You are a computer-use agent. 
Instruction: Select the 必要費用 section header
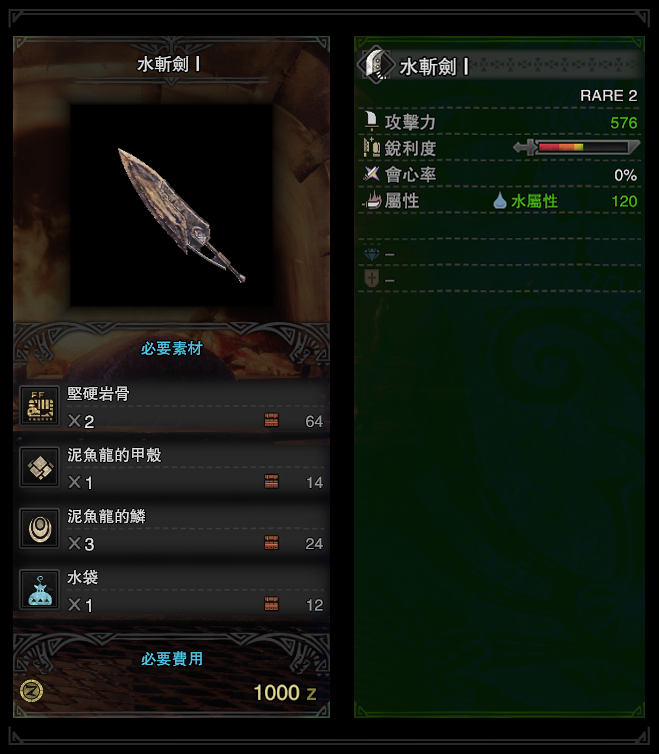click(172, 658)
